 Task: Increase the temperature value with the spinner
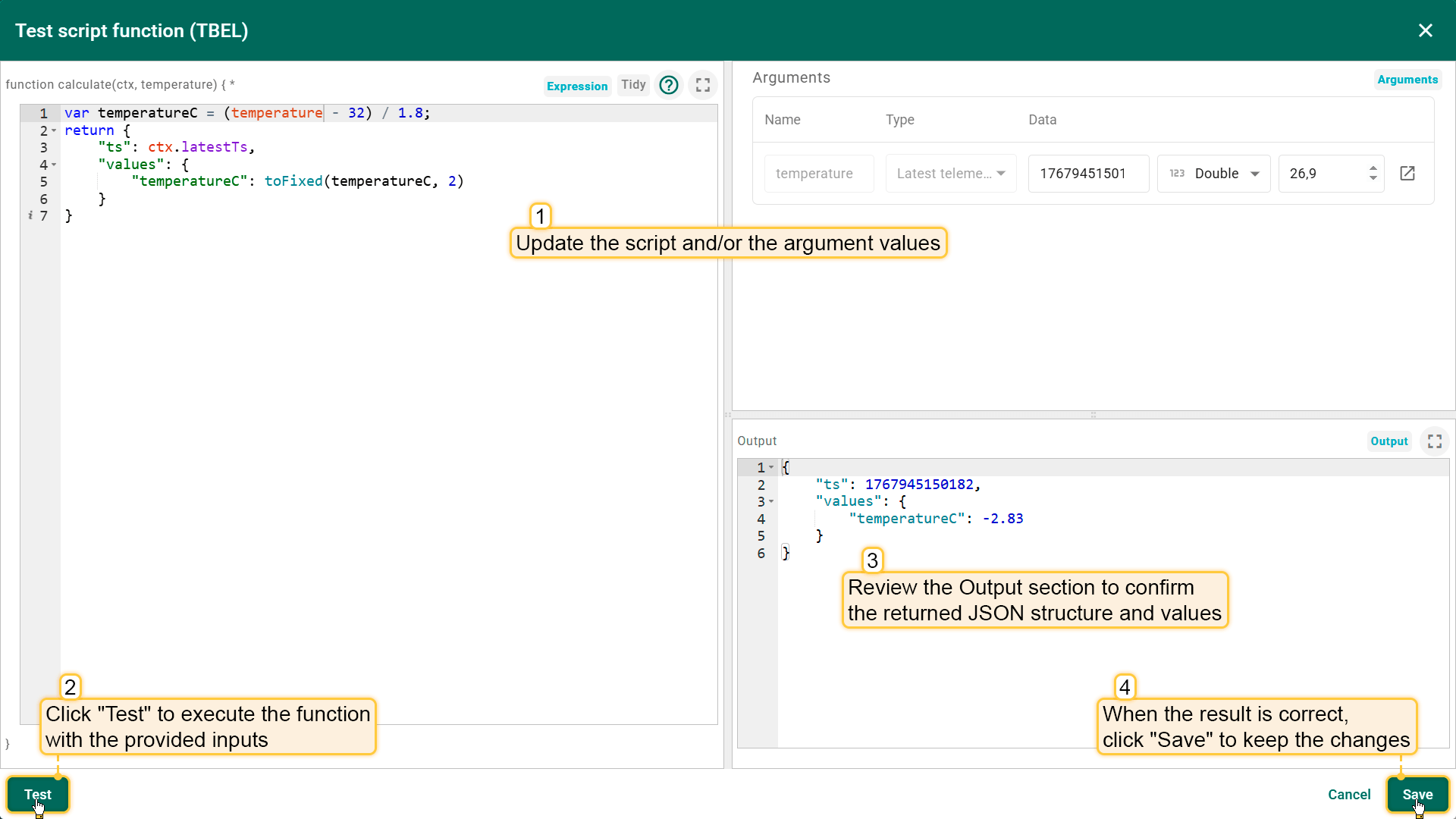1373,168
